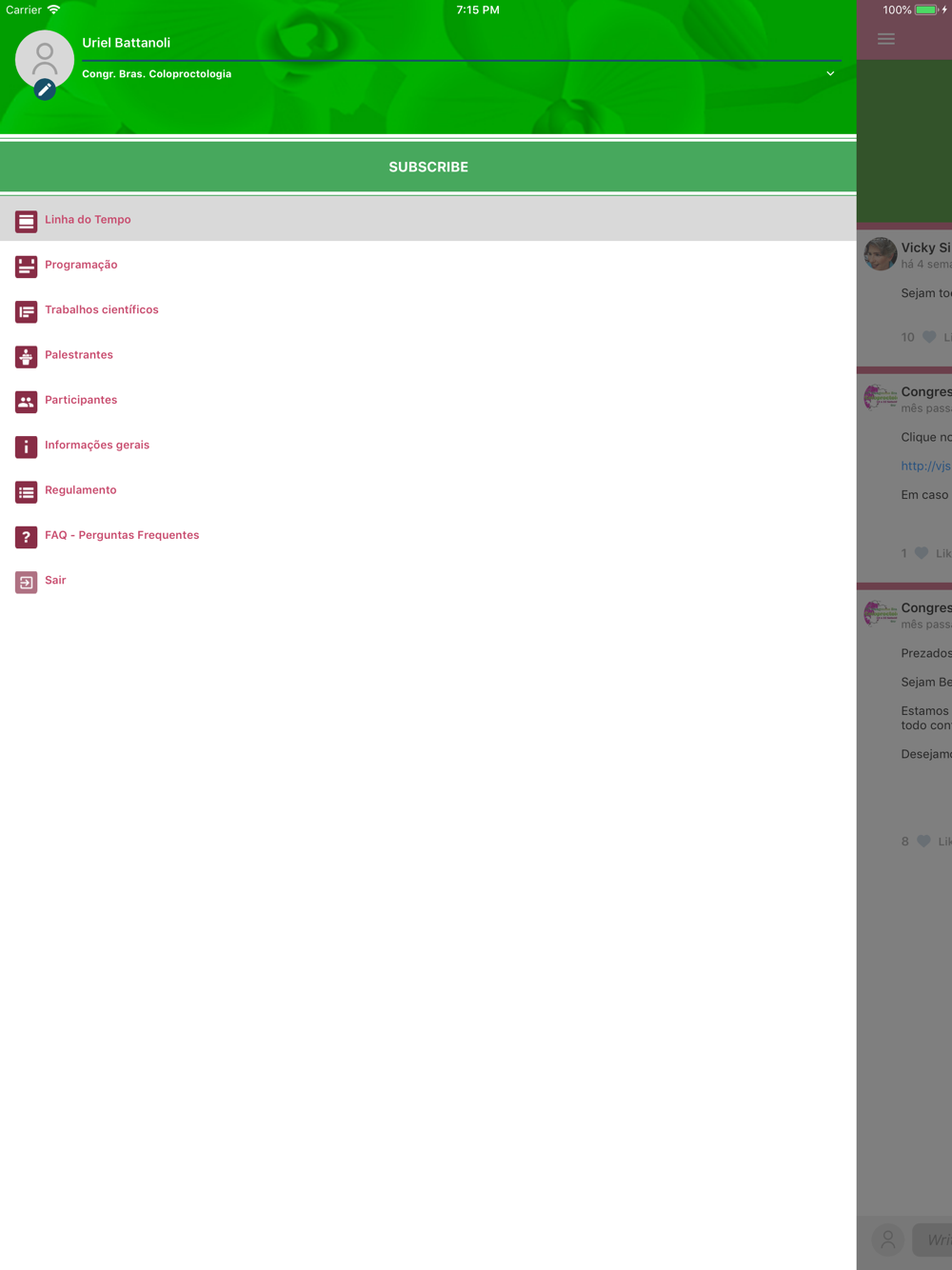This screenshot has height=1270, width=952.
Task: Tap the Congres logo above Clique post
Action: coord(881,398)
